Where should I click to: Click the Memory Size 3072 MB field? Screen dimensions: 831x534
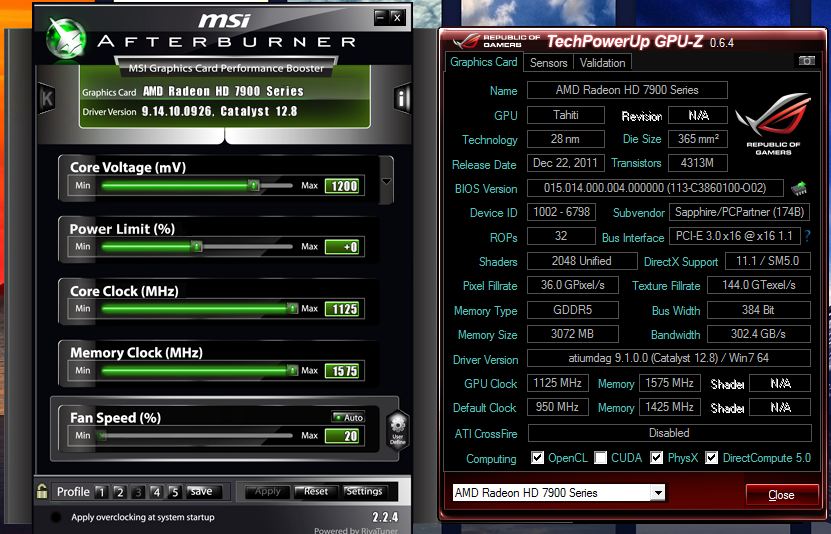[572, 334]
